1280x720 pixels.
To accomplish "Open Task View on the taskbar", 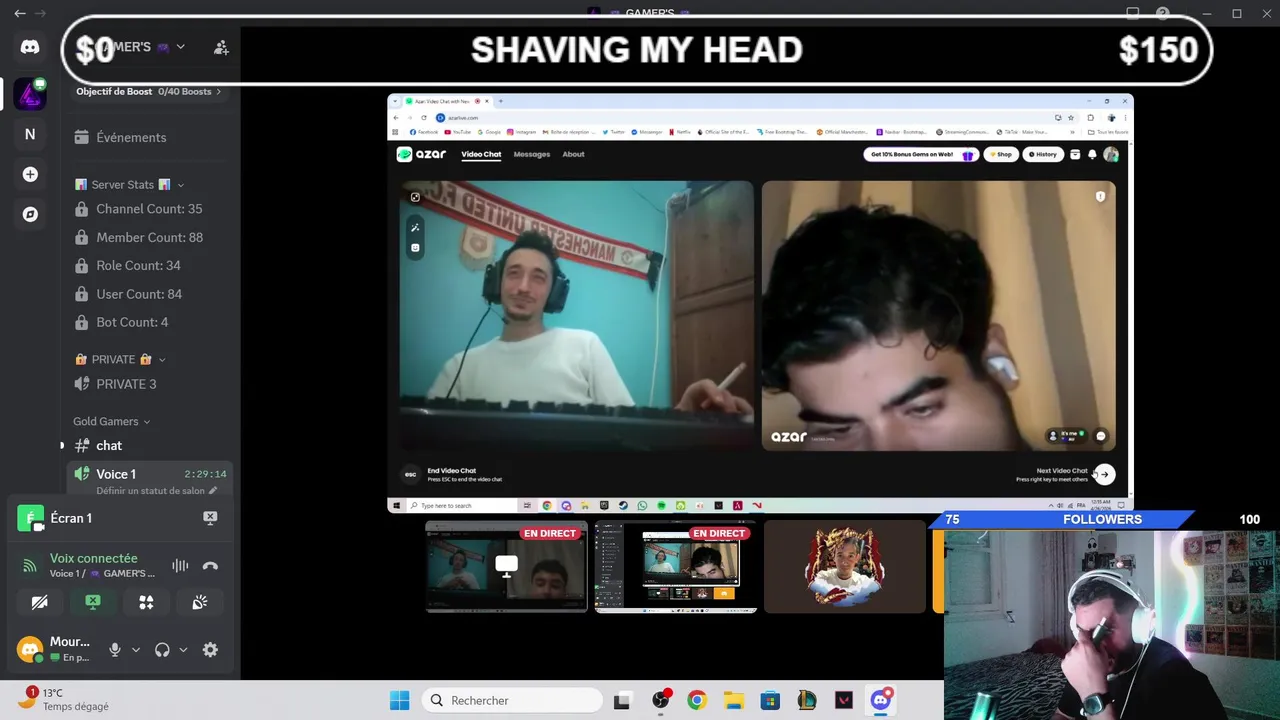I will pos(622,700).
